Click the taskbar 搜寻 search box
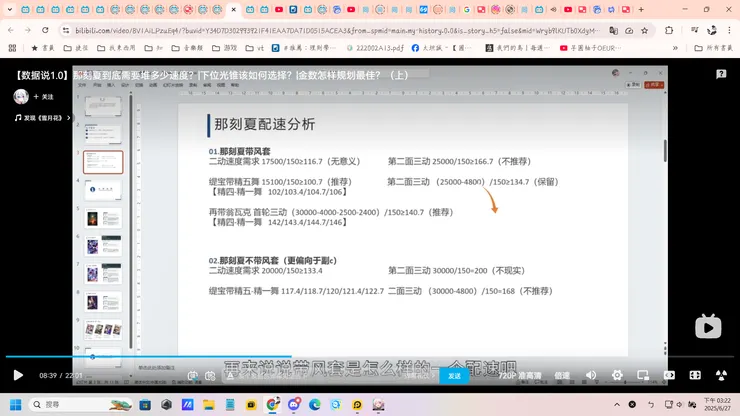The width and height of the screenshot is (740, 416). click(x=81, y=405)
